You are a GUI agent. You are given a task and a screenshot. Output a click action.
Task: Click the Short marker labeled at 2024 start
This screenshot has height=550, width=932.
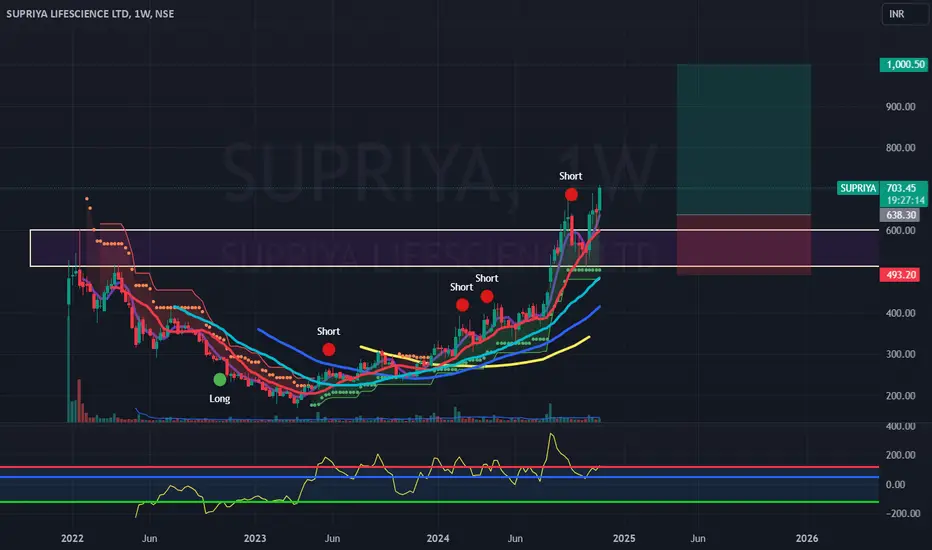[x=462, y=305]
